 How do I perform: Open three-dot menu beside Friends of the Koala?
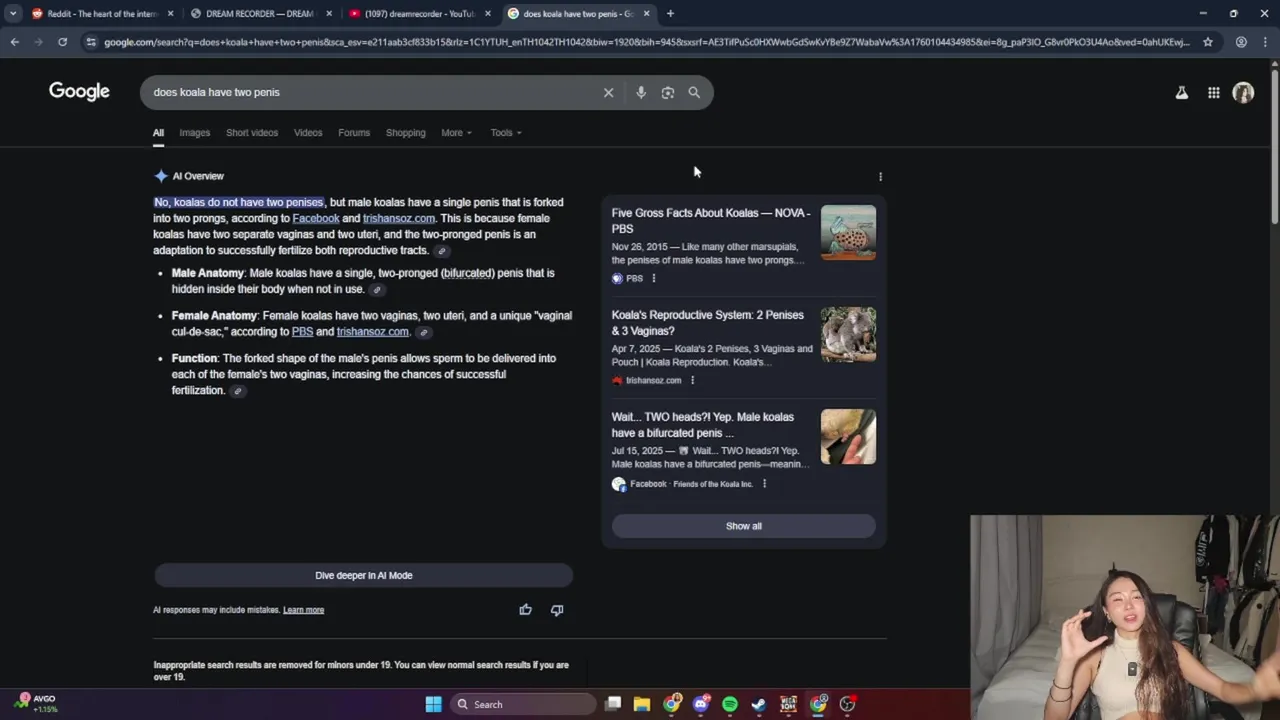764,484
